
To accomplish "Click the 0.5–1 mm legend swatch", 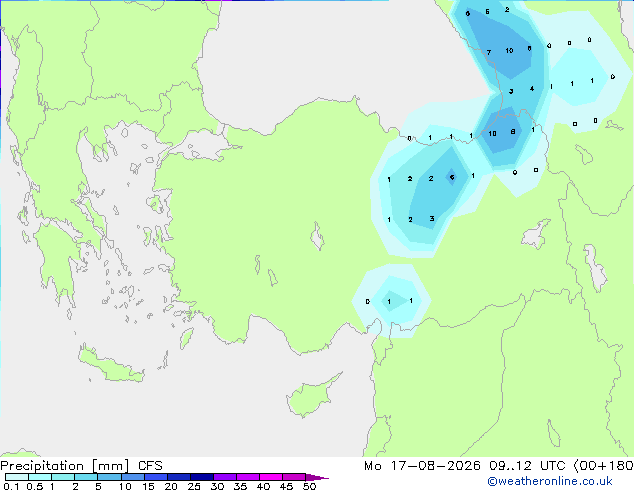I will pos(40,477).
